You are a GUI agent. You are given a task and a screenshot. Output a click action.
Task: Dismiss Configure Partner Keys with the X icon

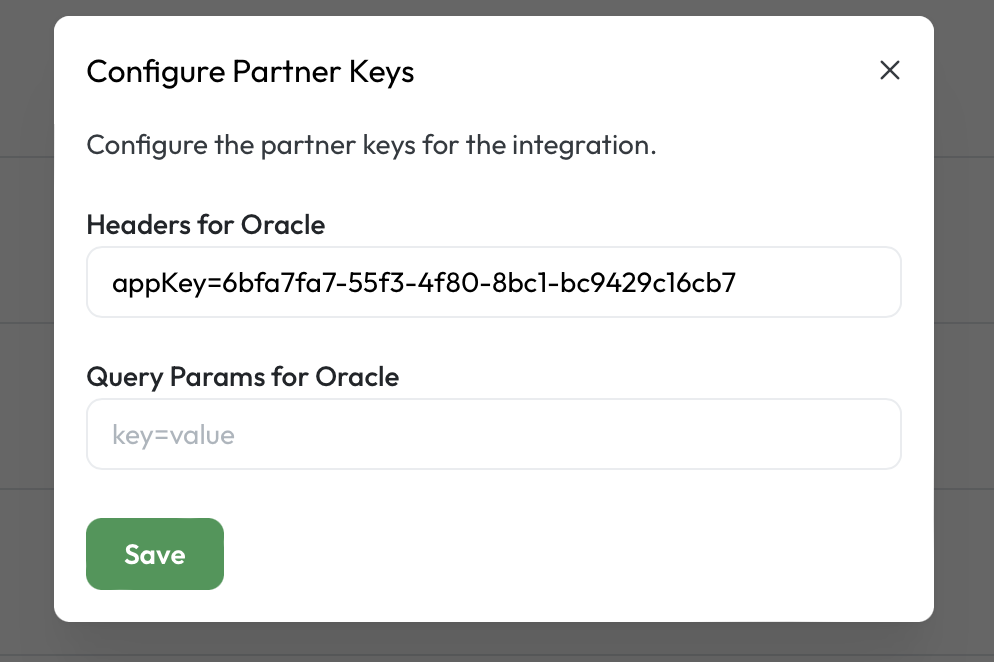tap(890, 70)
